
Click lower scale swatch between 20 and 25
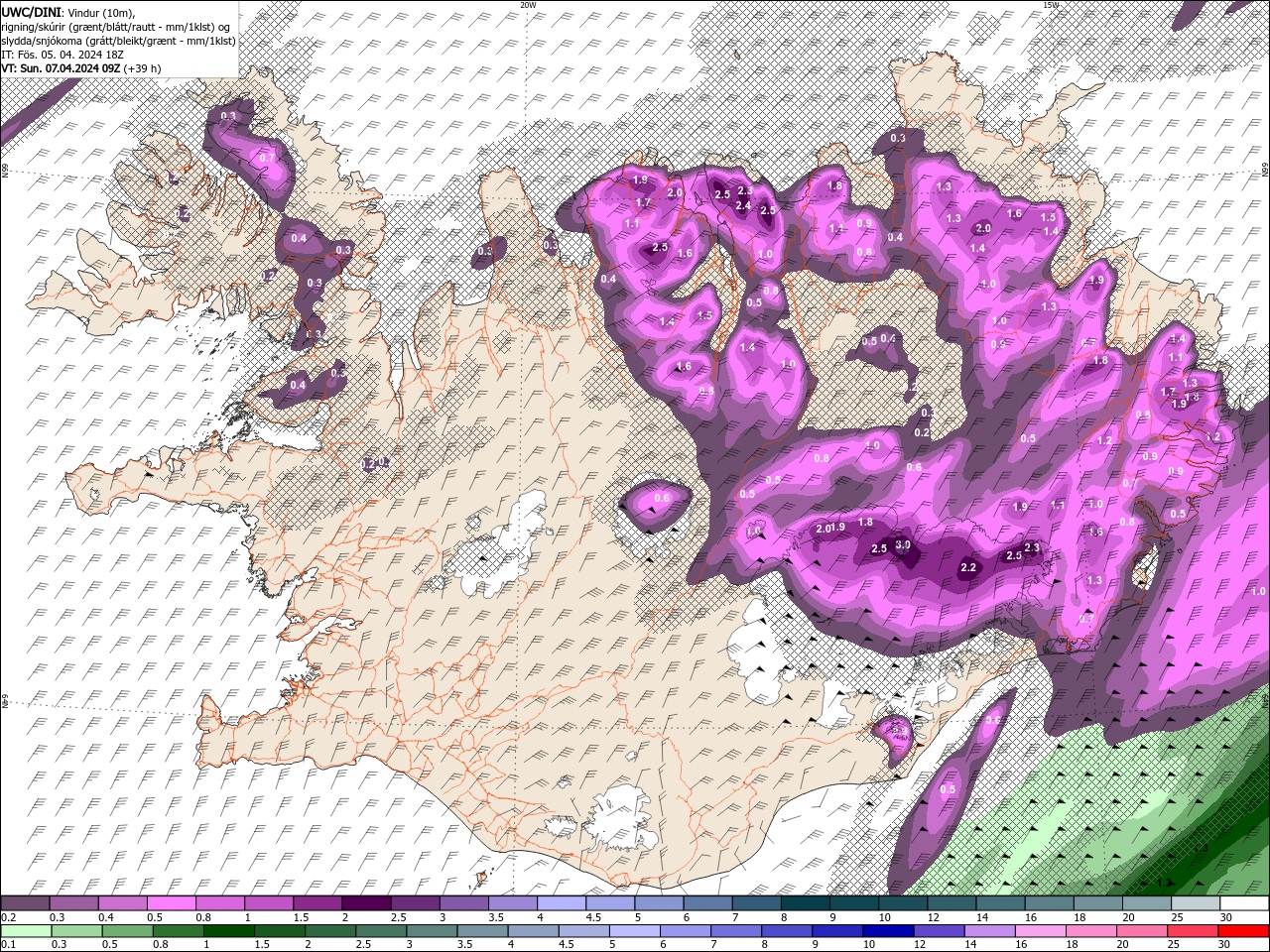pyautogui.click(x=1143, y=931)
